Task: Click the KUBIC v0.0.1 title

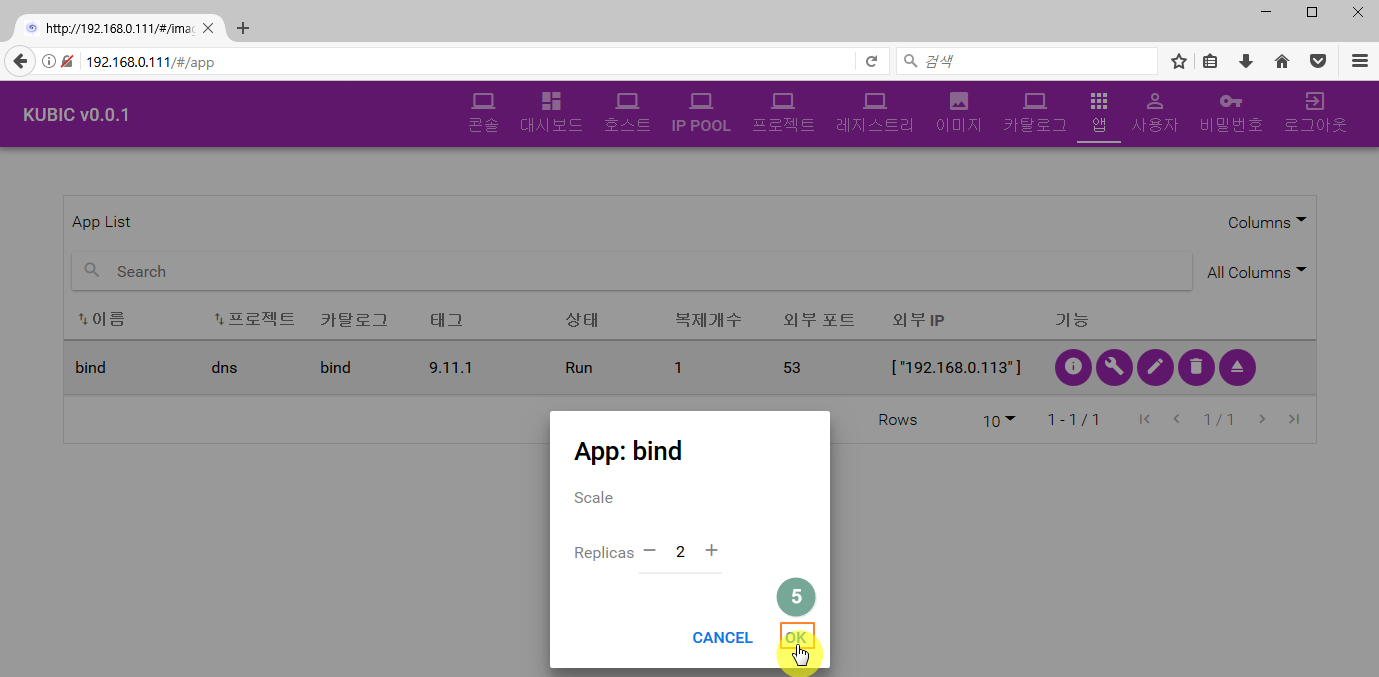Action: (x=76, y=114)
